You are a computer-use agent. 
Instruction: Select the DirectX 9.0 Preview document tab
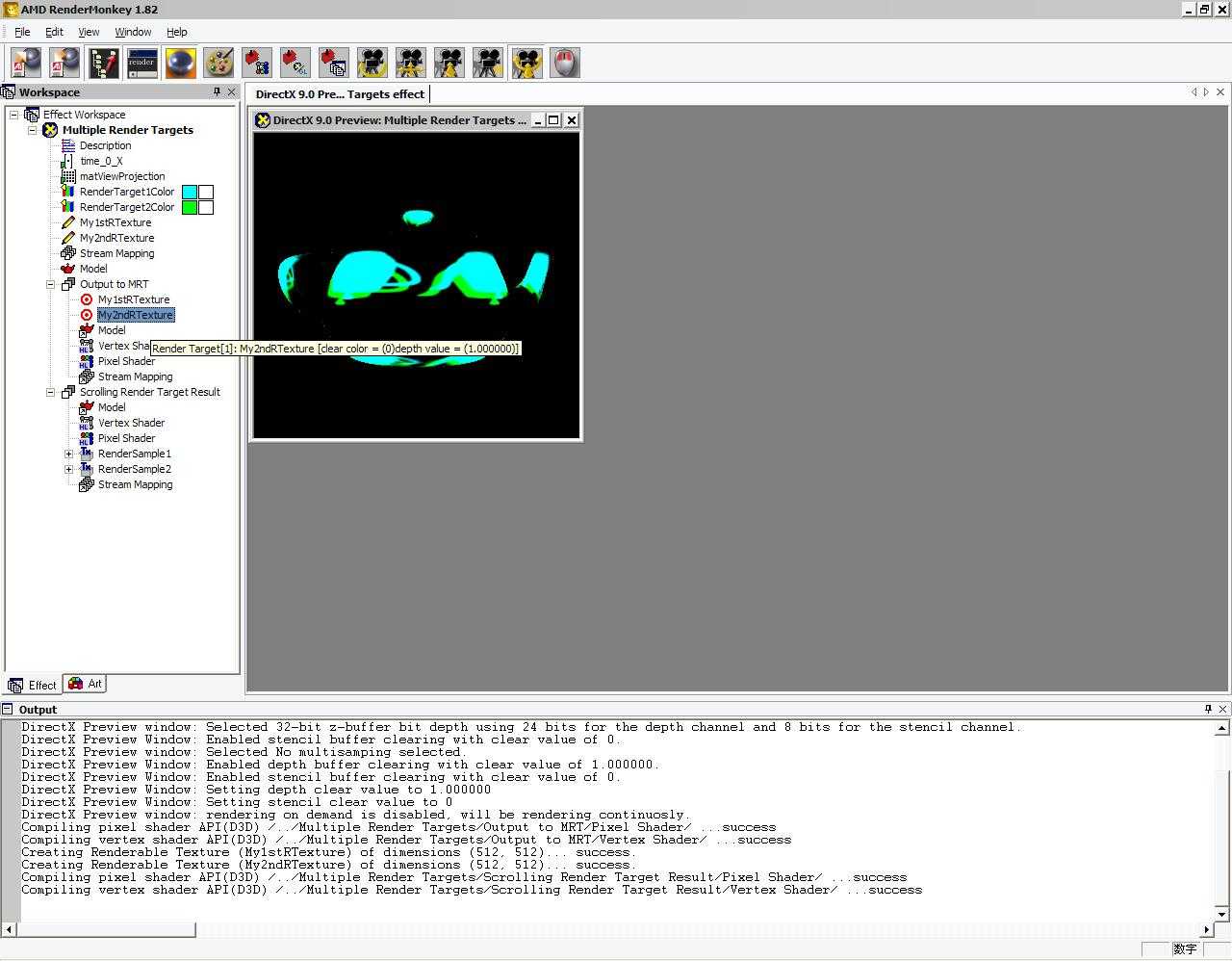point(340,93)
